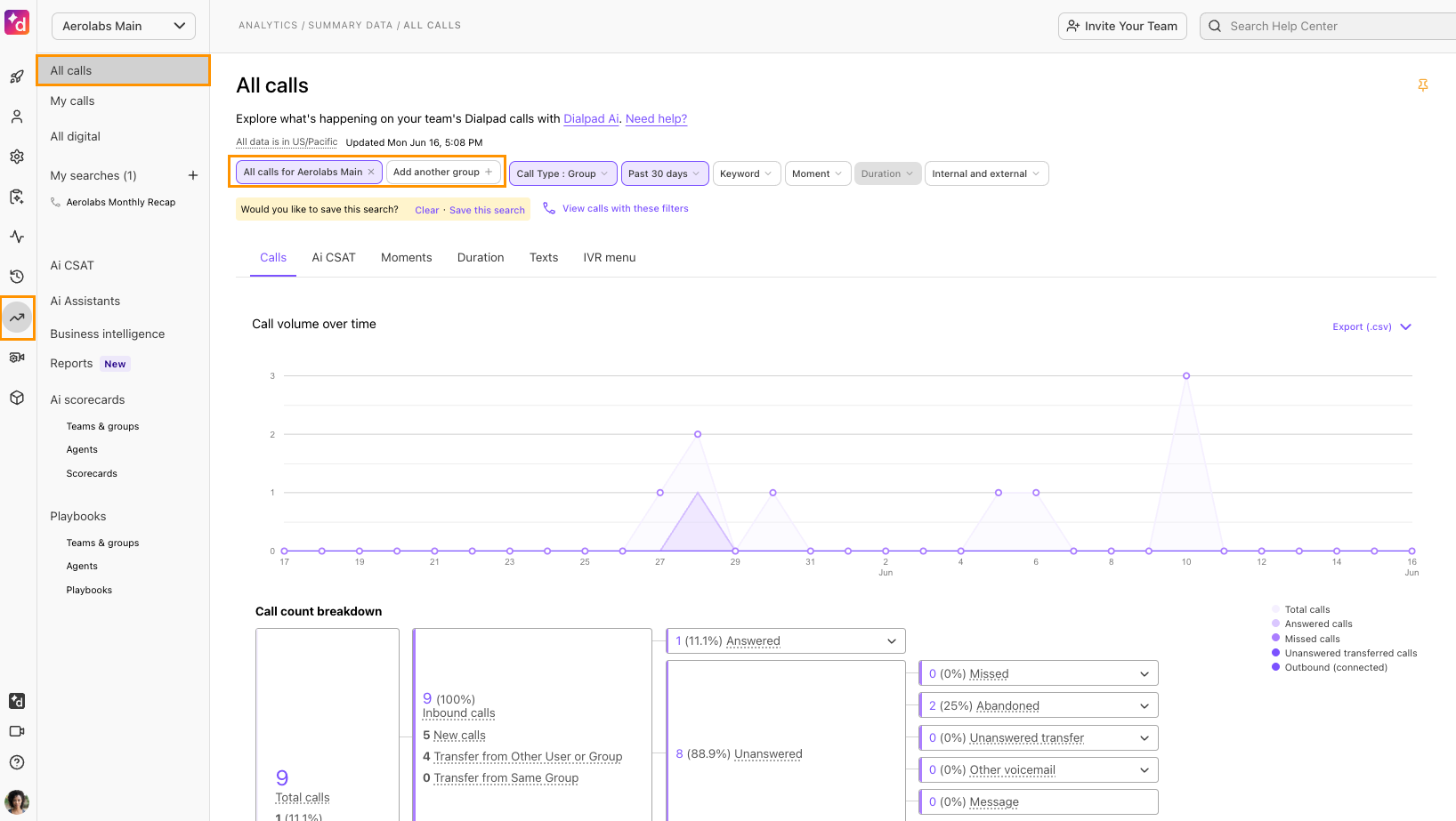The image size is (1456, 821).
Task: Select All calls in the sidebar
Action: (x=124, y=70)
